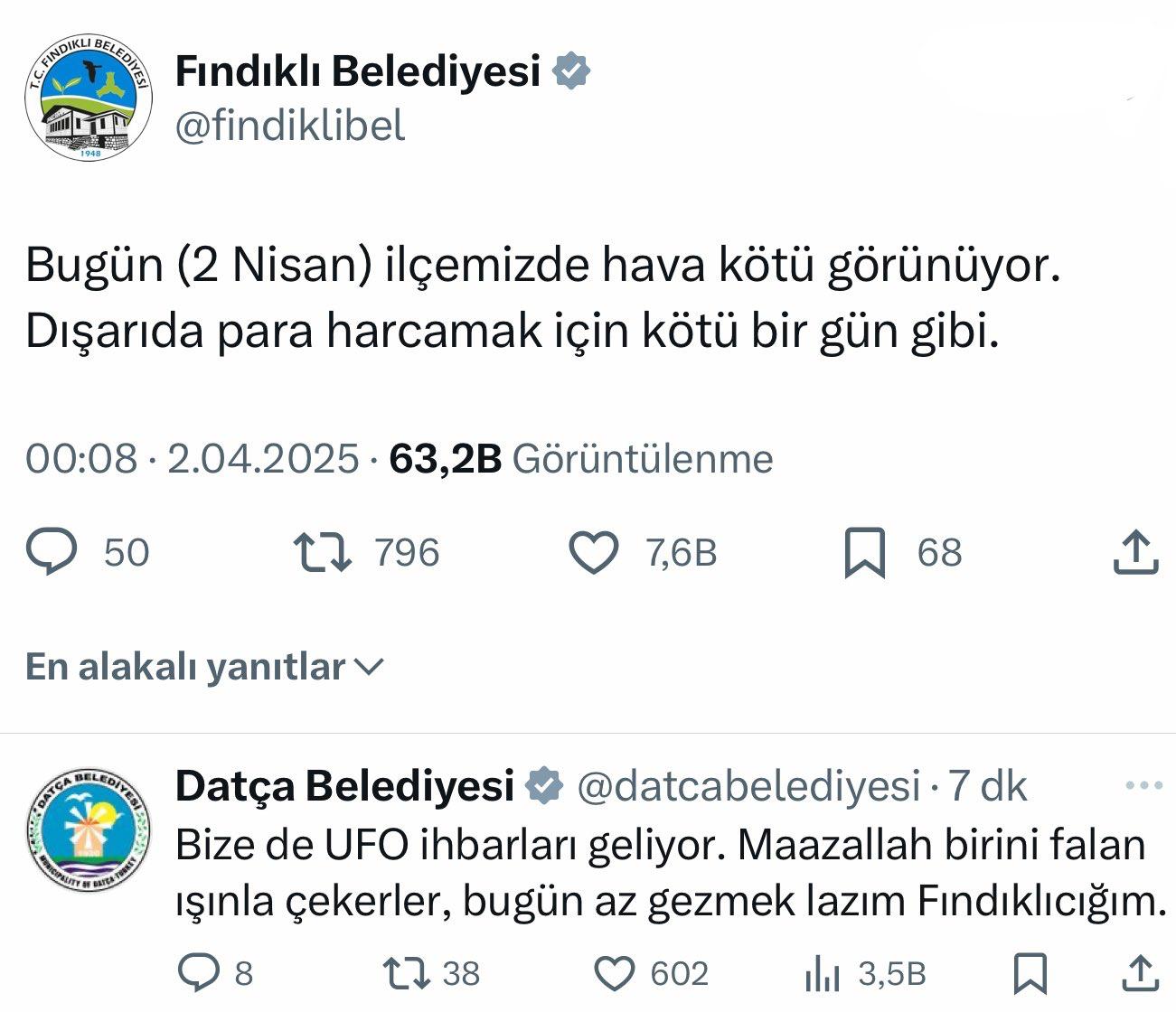Retweet the Fındıklı Belediyesi post

point(323,552)
